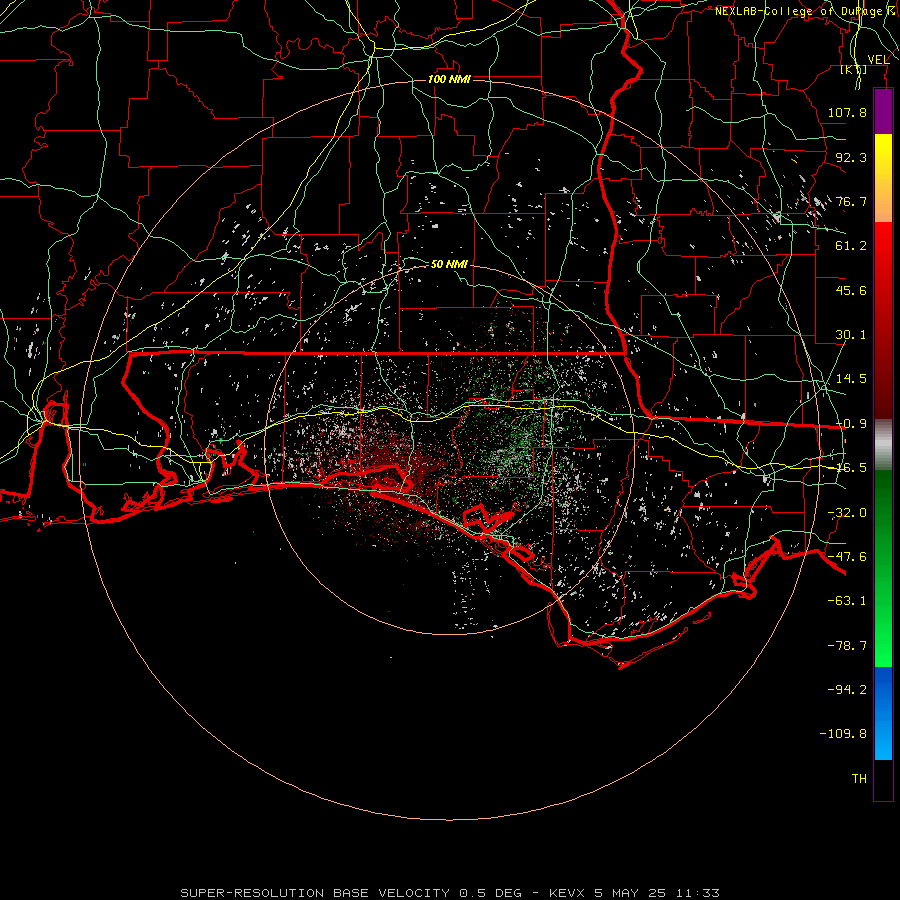Select the -63.1 scale value
This screenshot has height=900, width=900.
(x=847, y=601)
